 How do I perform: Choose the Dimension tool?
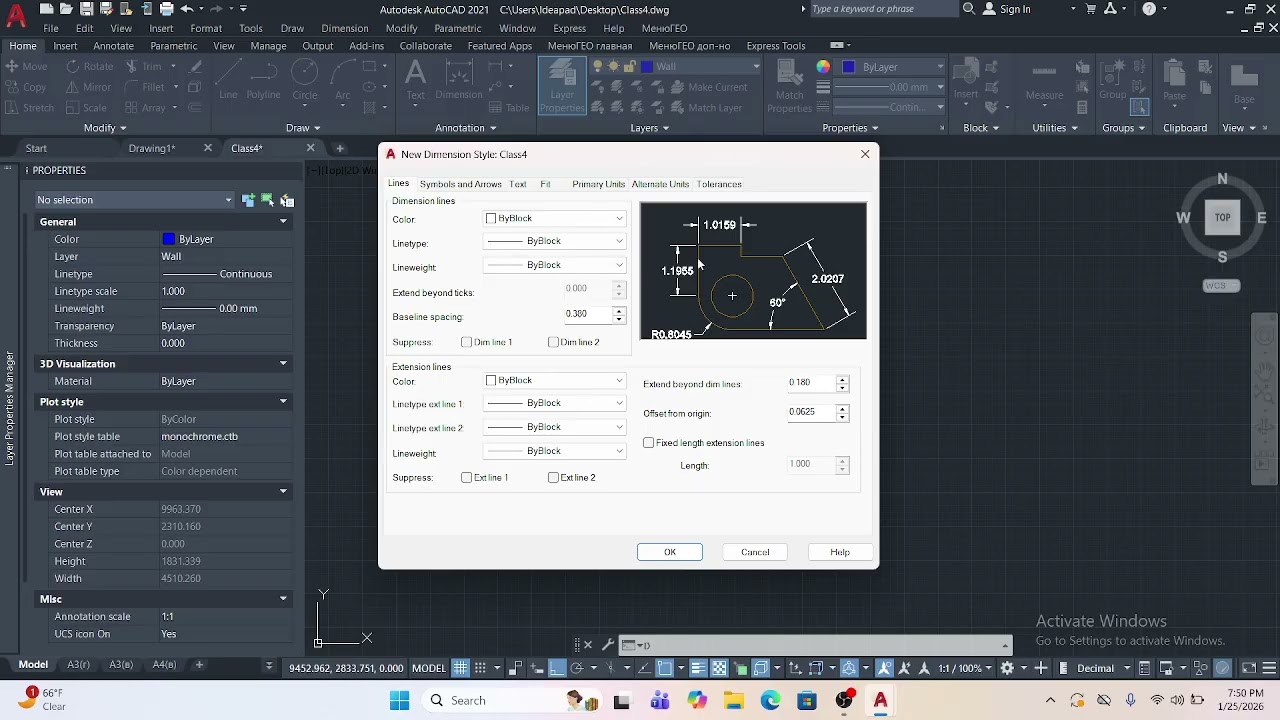[x=459, y=80]
